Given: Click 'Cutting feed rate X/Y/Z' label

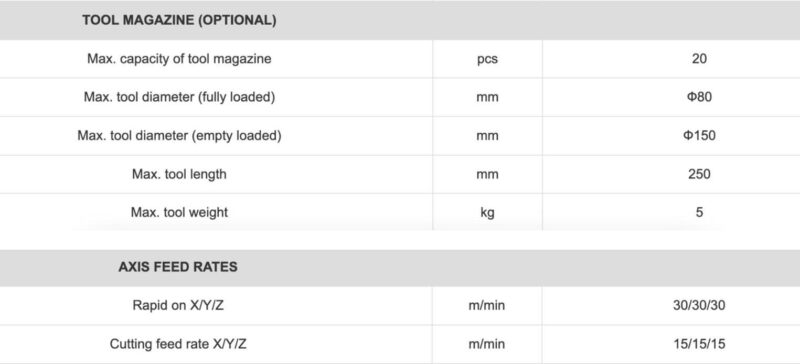Looking at the screenshot, I should [178, 344].
